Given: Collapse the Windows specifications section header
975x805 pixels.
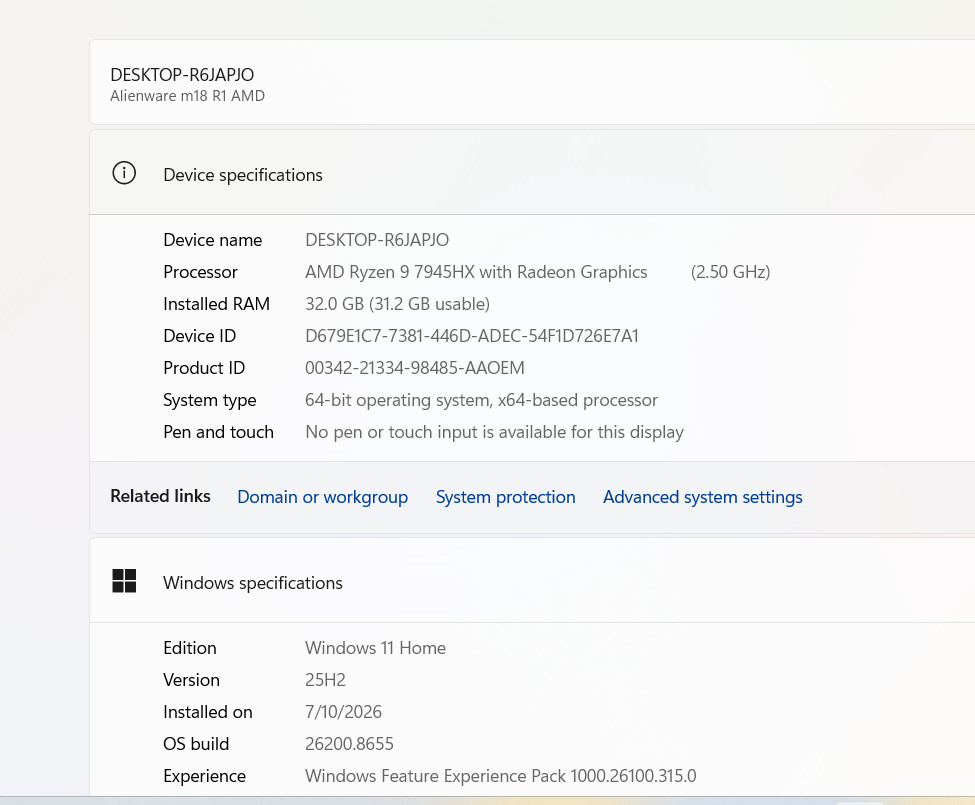Looking at the screenshot, I should click(532, 581).
